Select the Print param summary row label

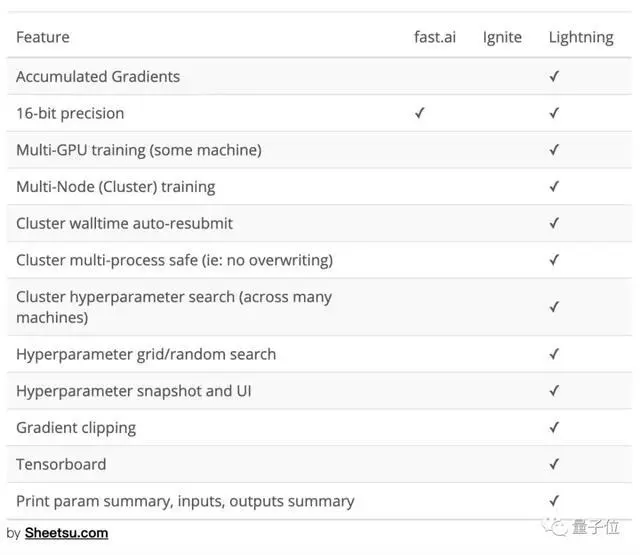(185, 501)
